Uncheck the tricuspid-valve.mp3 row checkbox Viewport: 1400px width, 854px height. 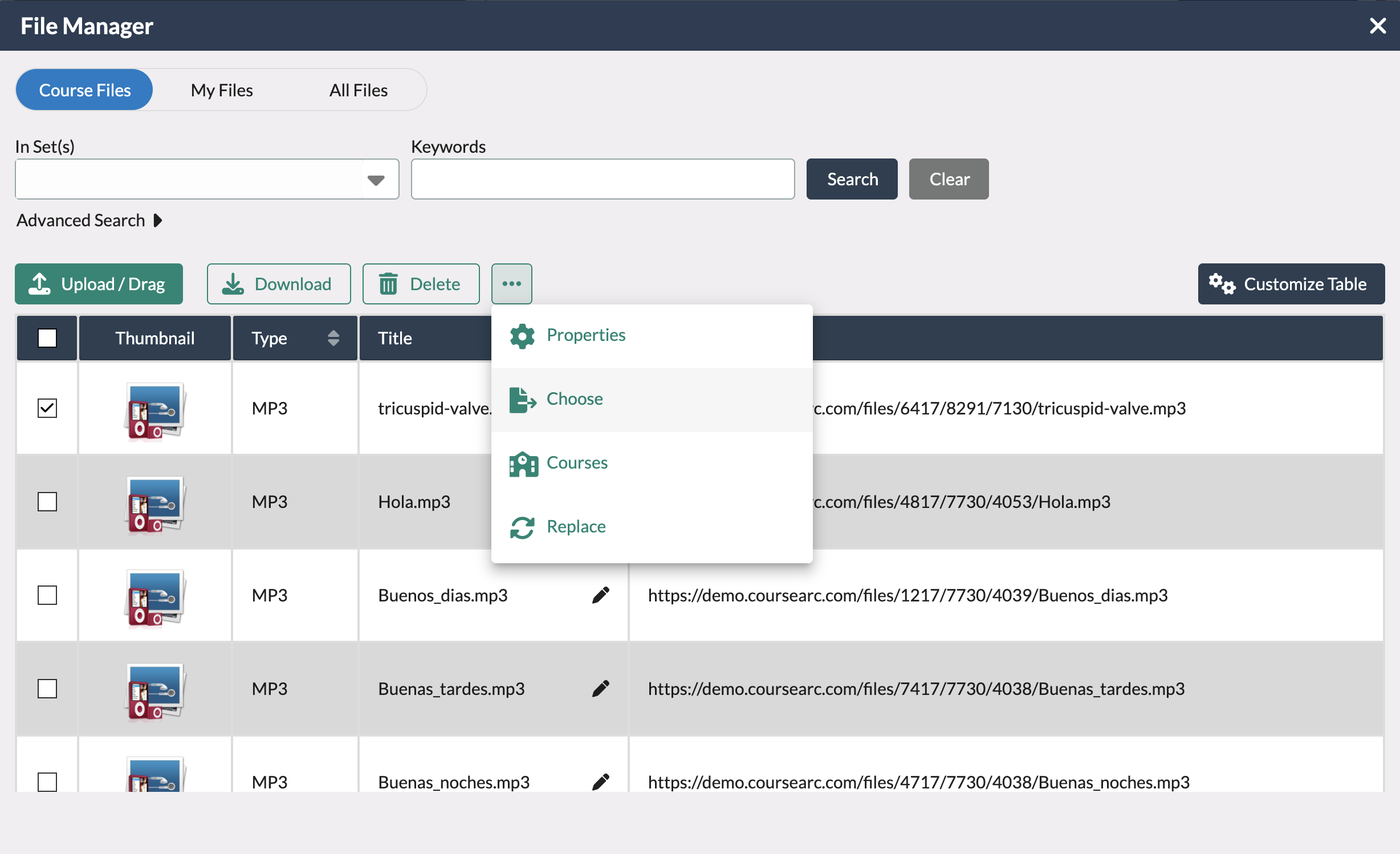tap(47, 408)
